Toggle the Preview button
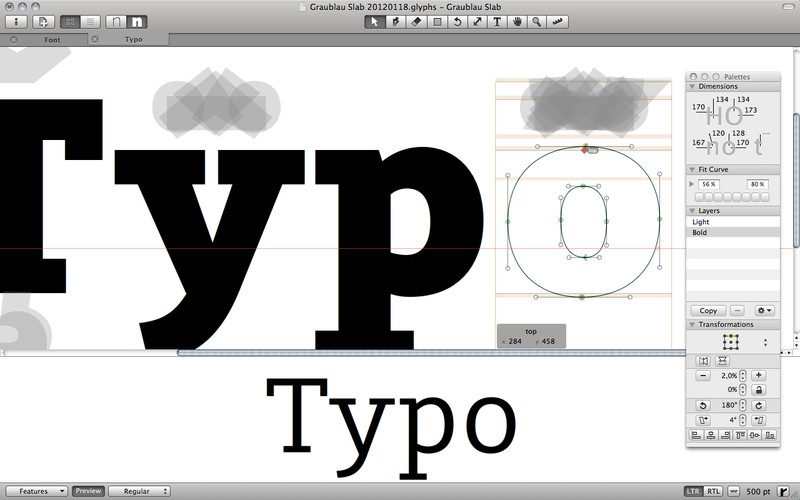800x500 pixels. click(88, 491)
